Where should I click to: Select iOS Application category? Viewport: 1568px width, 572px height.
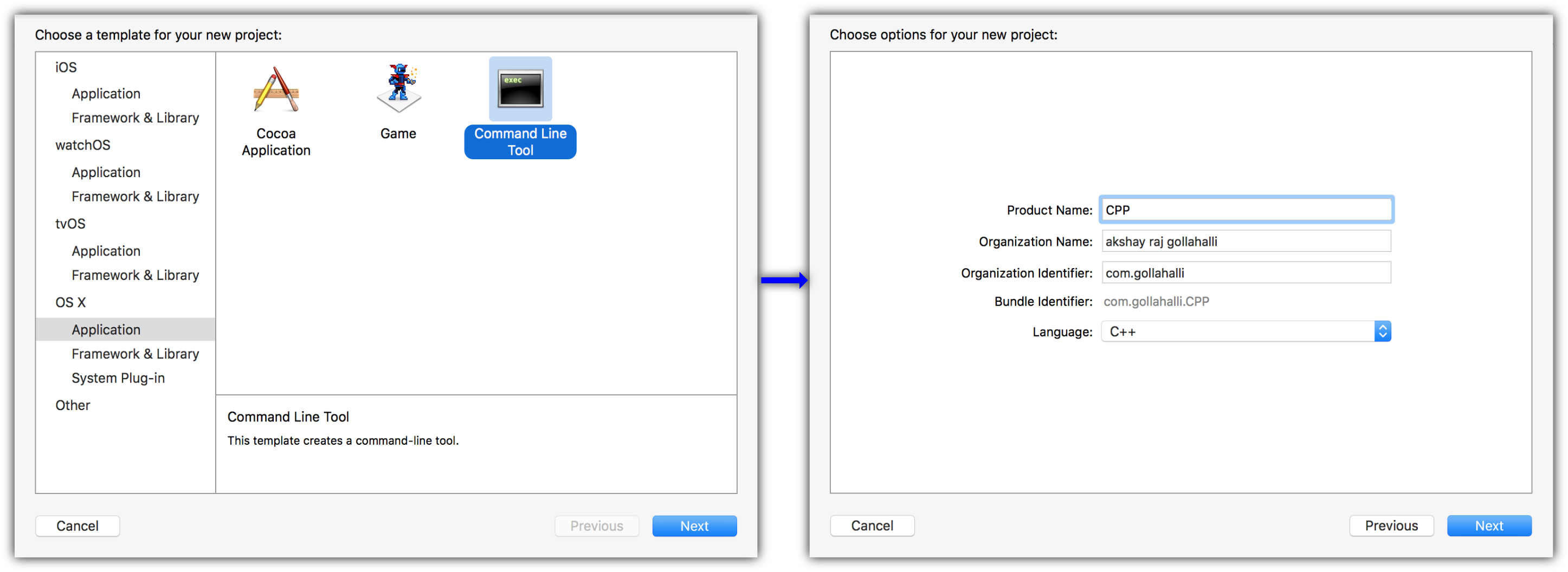[106, 94]
